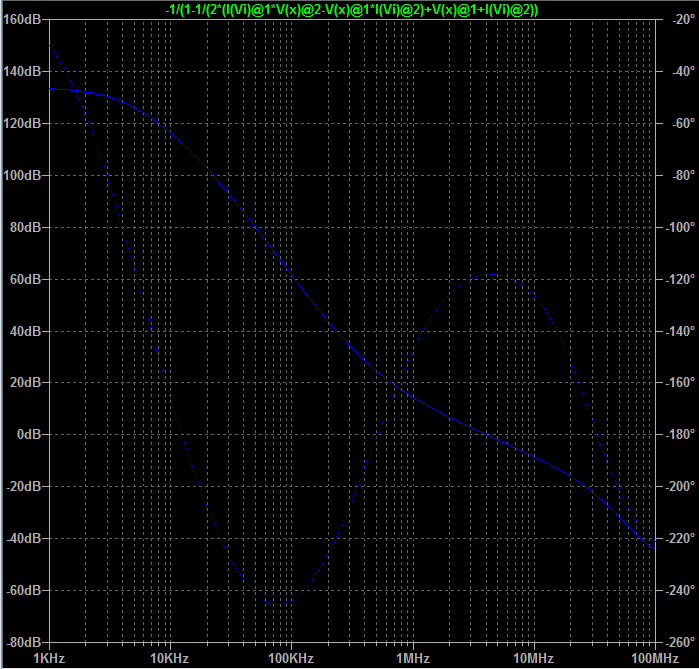Click the -240° phase axis label
Viewport: 699px width, 669px height.
tap(680, 590)
